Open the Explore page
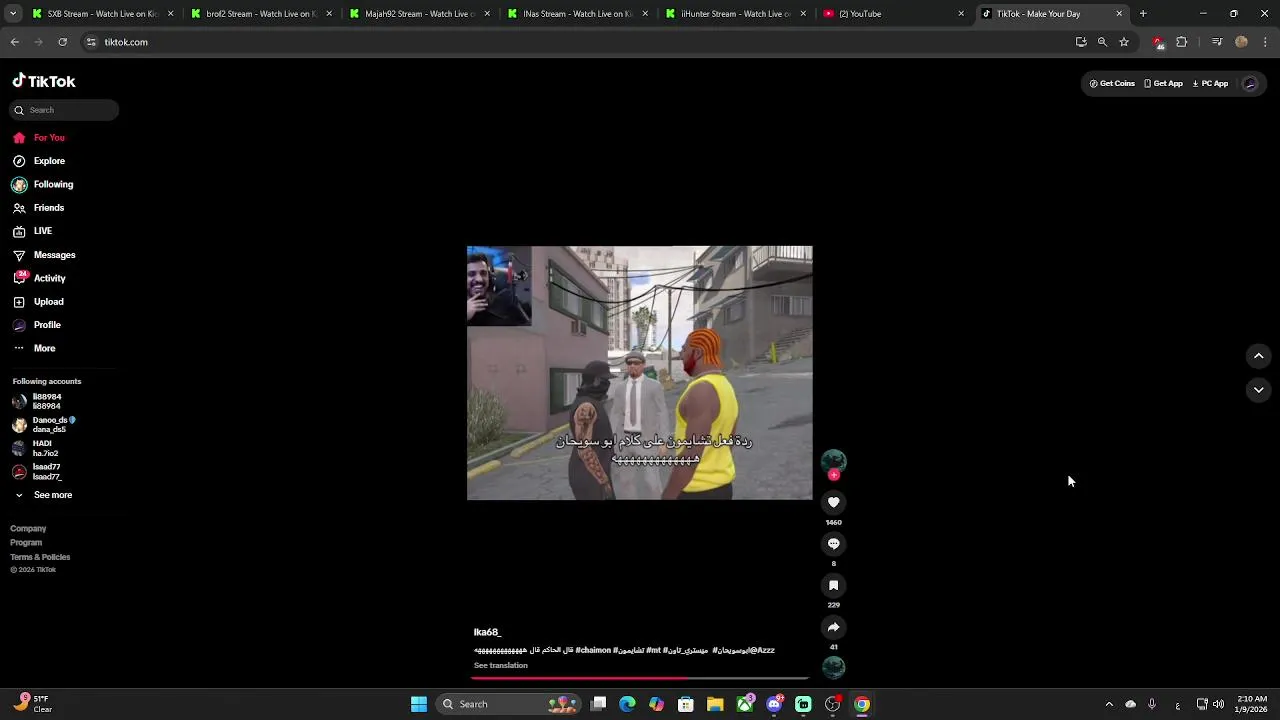Image resolution: width=1280 pixels, height=720 pixels. (39, 161)
